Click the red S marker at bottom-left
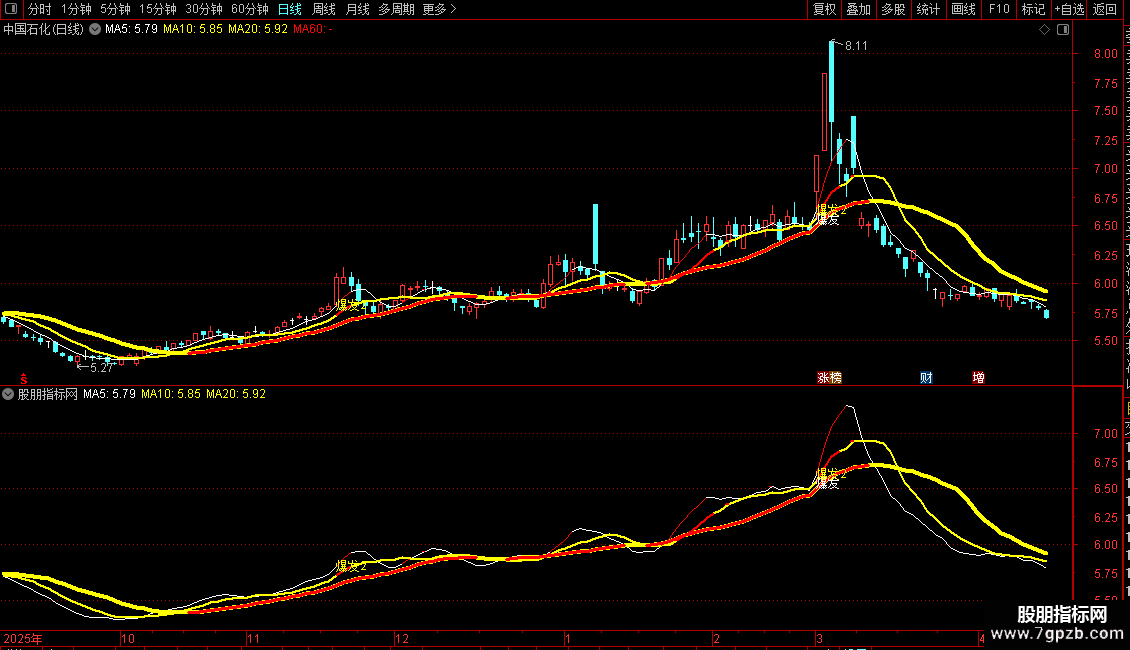 (24, 379)
